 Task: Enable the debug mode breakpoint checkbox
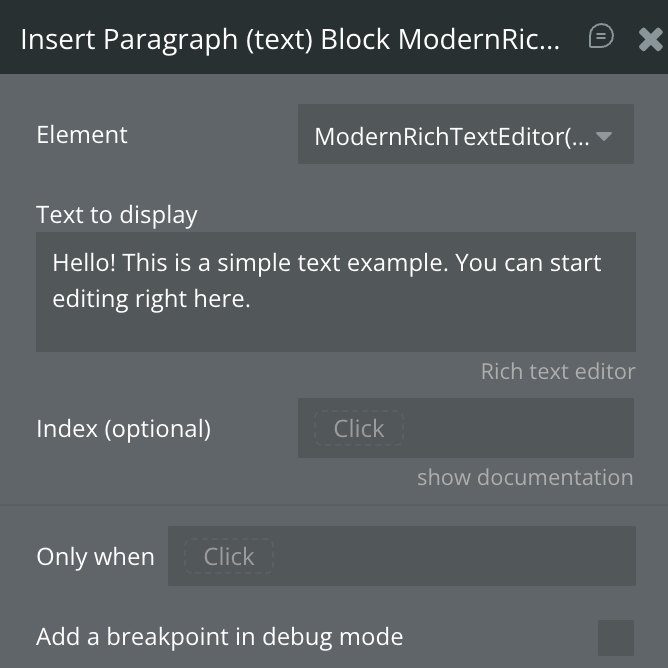click(x=615, y=637)
